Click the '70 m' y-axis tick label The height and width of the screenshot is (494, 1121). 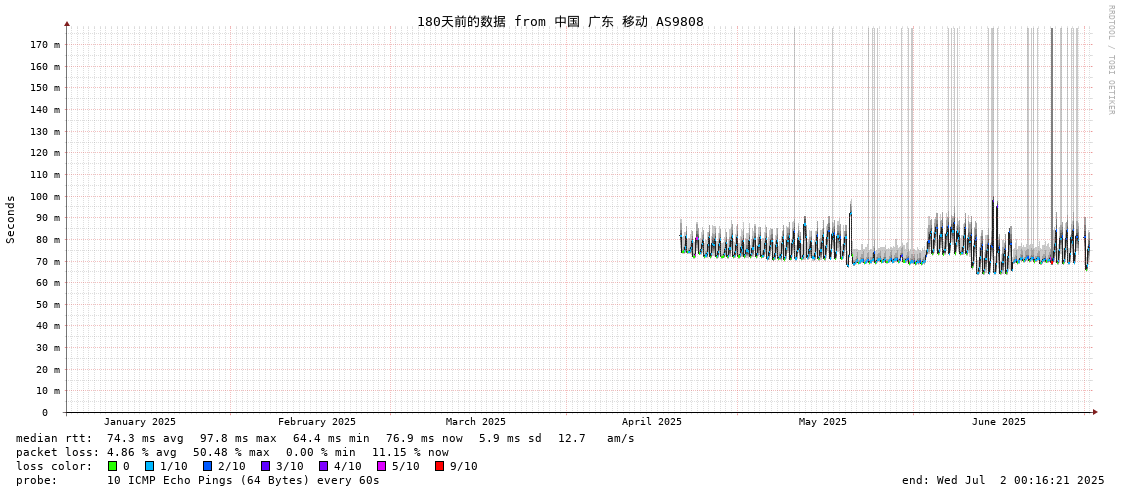click(x=49, y=261)
